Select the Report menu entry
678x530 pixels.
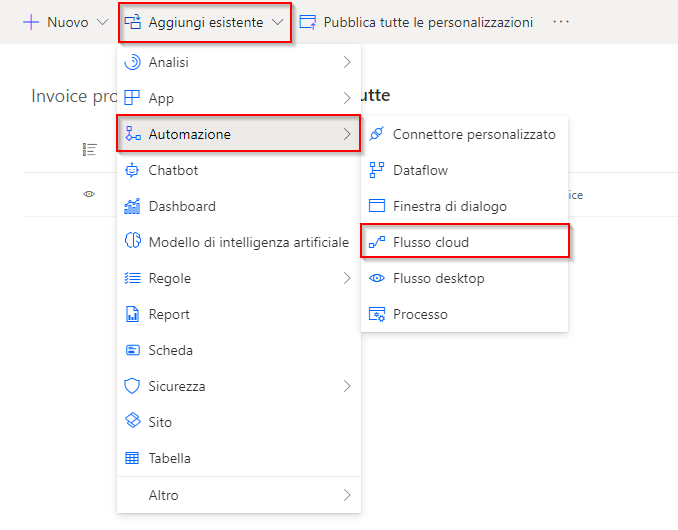[x=239, y=314]
